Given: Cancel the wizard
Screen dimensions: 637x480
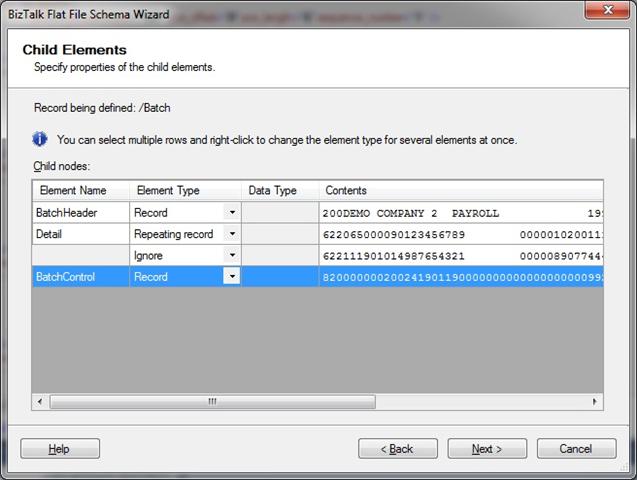Looking at the screenshot, I should [x=576, y=449].
